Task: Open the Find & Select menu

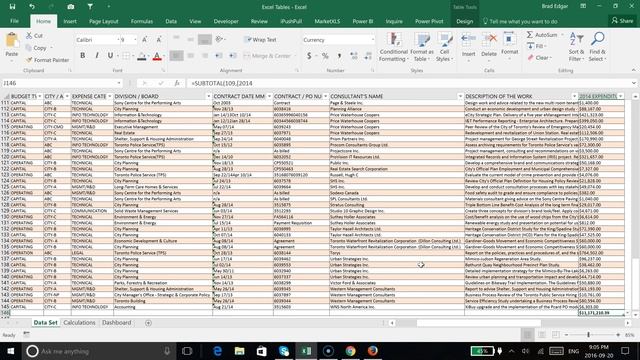Action: (x=598, y=47)
